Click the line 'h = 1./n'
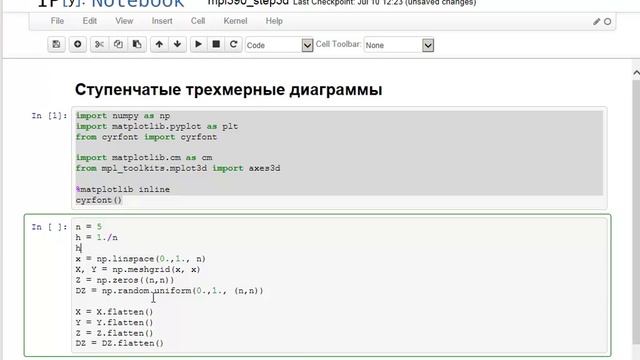Viewport: 640px width, 360px height. coord(97,237)
